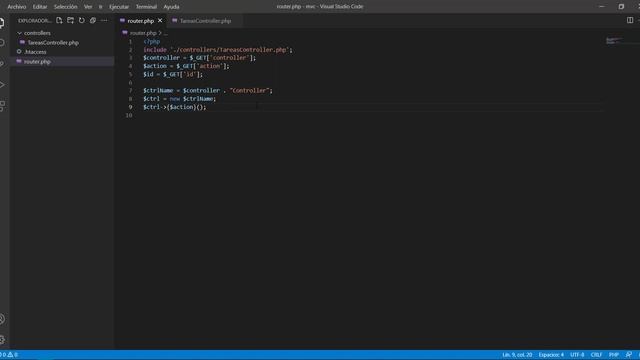Switch to the router.php editor tab

(140, 21)
